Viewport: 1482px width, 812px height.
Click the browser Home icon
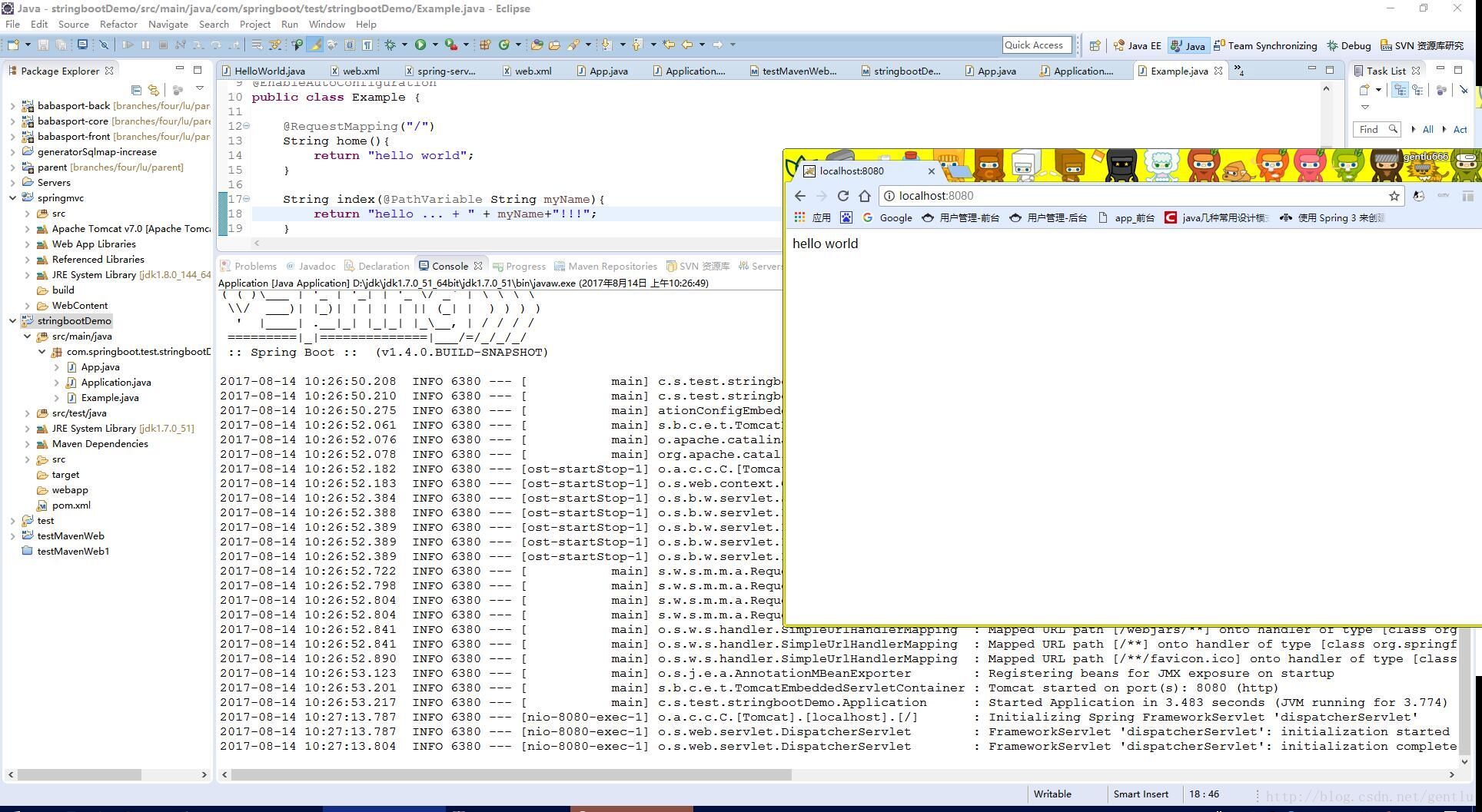pyautogui.click(x=865, y=196)
